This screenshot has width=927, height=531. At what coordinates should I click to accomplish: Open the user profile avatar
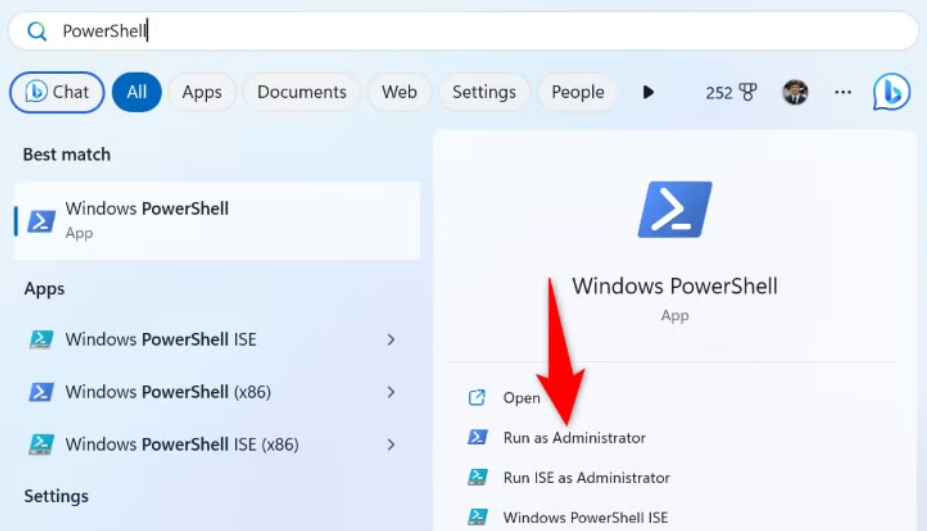(x=795, y=92)
